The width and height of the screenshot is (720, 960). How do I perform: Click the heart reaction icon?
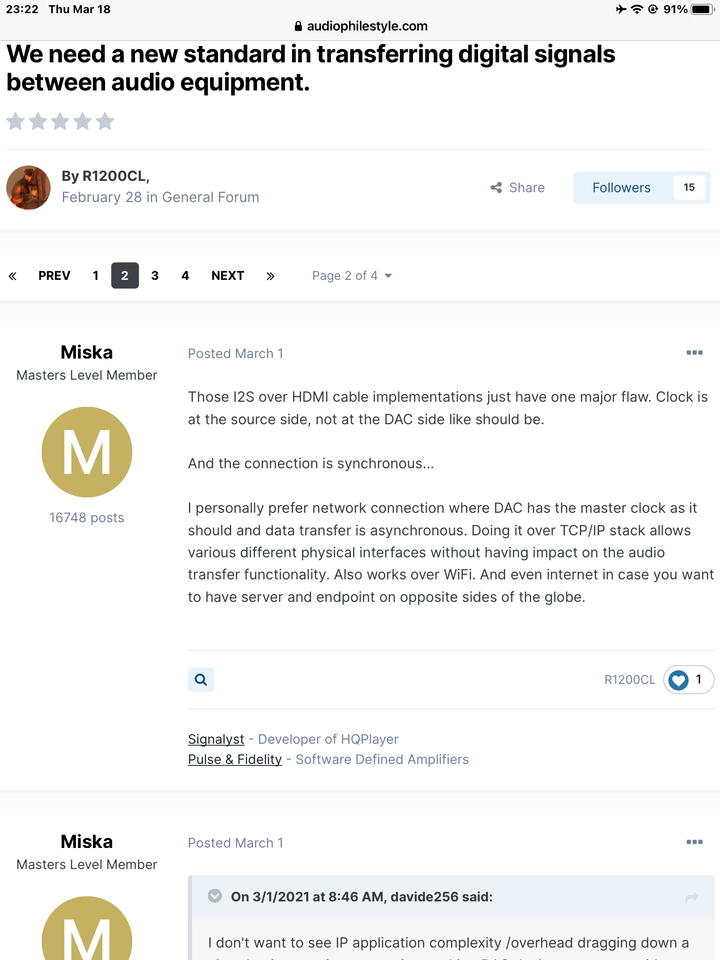pyautogui.click(x=678, y=680)
